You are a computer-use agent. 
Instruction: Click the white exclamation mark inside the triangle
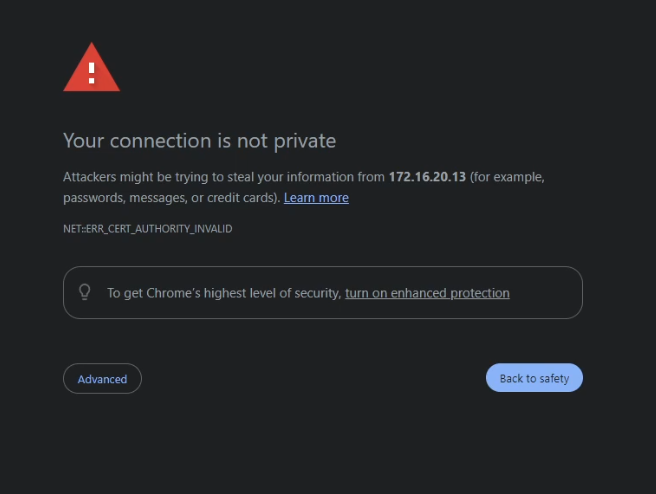coord(92,74)
